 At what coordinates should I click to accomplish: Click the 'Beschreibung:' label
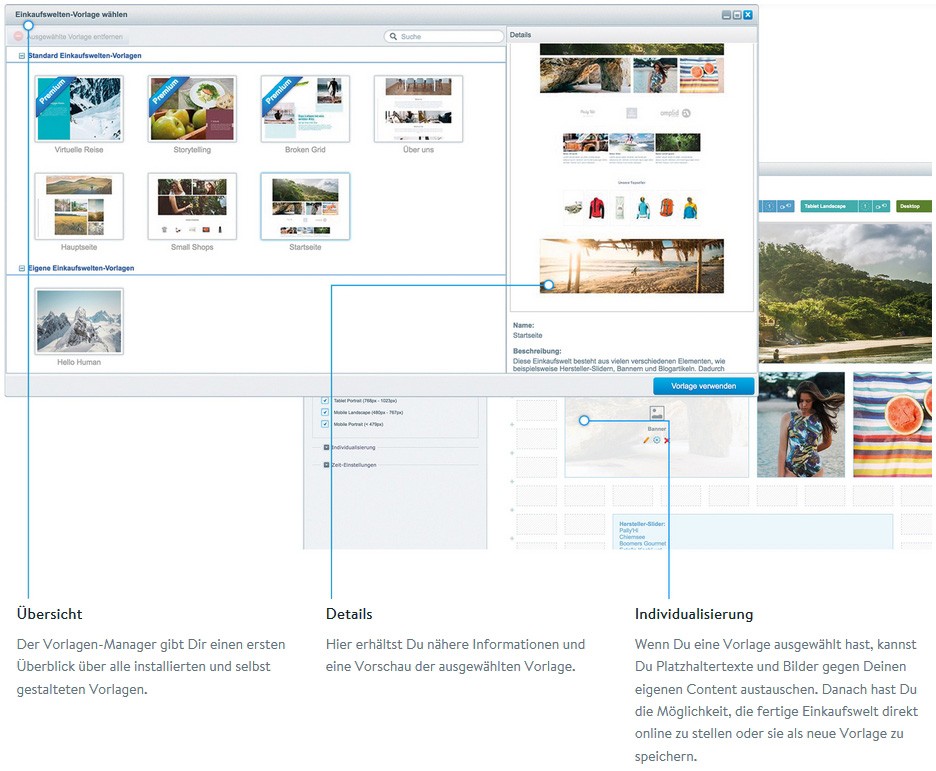coord(537,351)
